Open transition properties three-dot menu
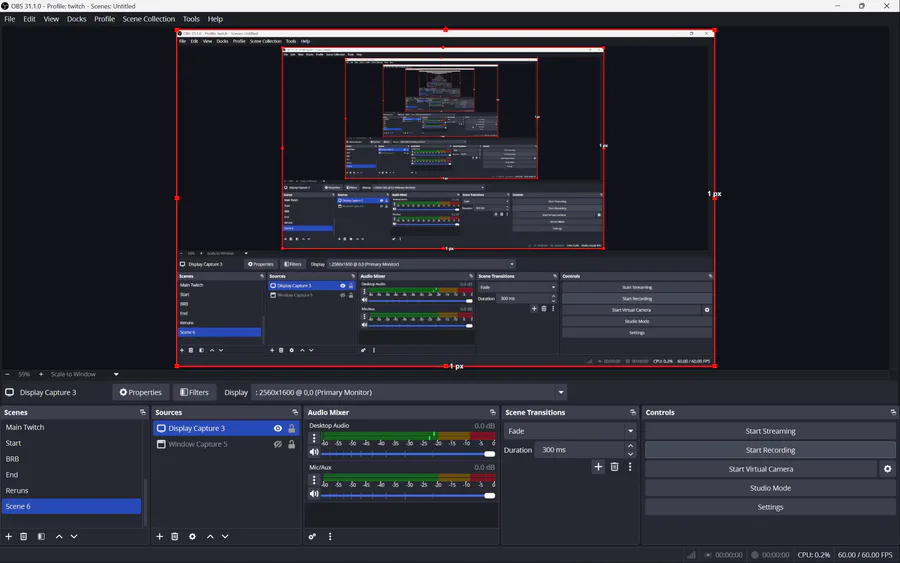This screenshot has height=563, width=900. tap(630, 467)
